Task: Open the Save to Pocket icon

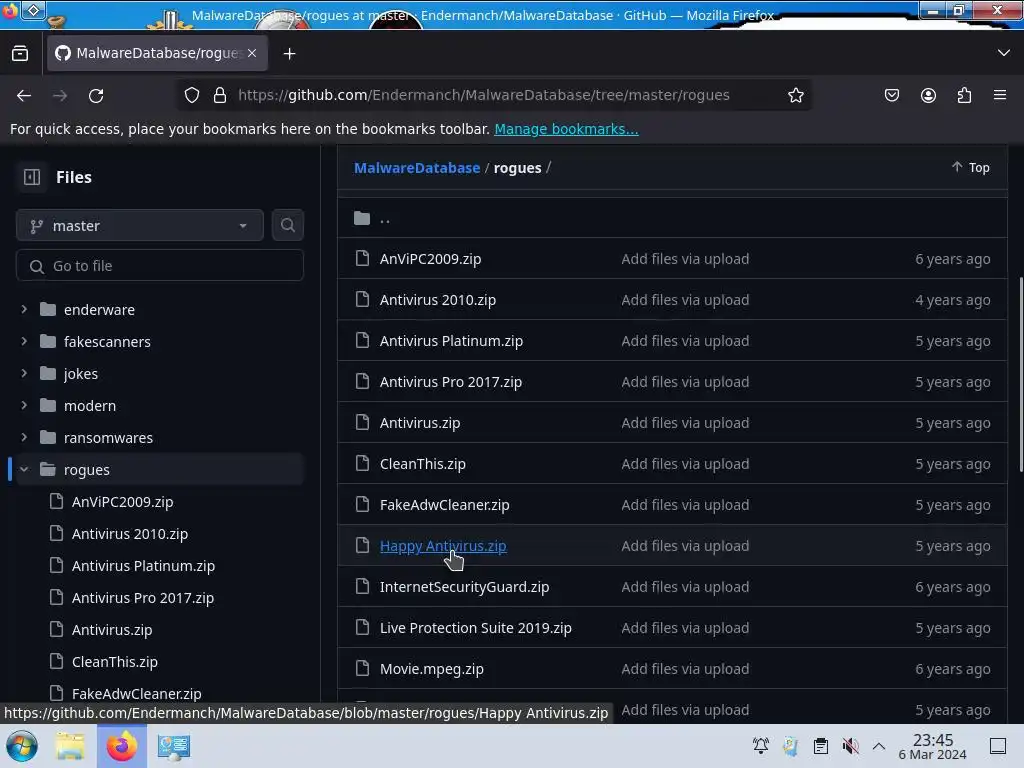Action: 892,95
